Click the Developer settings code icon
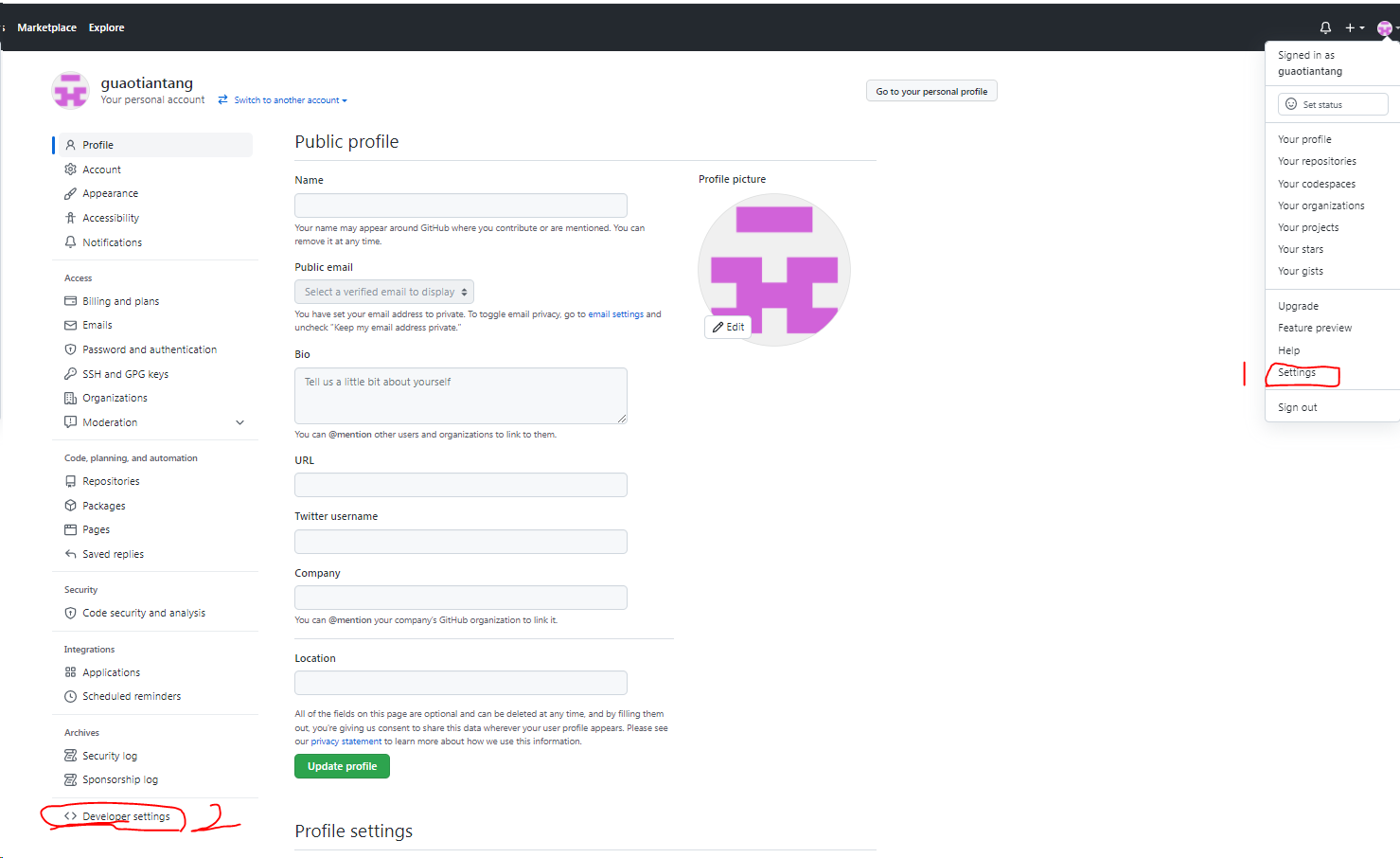 point(70,816)
